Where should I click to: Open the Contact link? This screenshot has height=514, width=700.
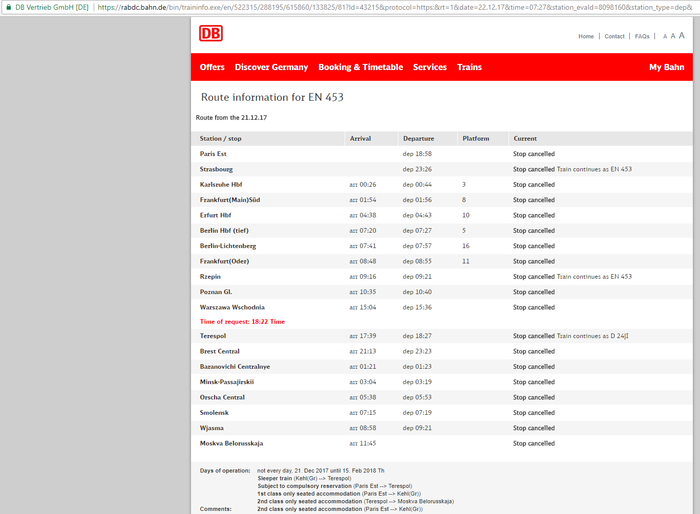[614, 36]
